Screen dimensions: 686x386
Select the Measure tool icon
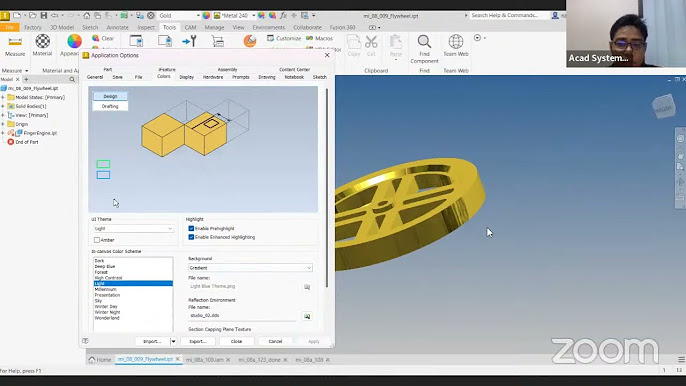pyautogui.click(x=15, y=42)
